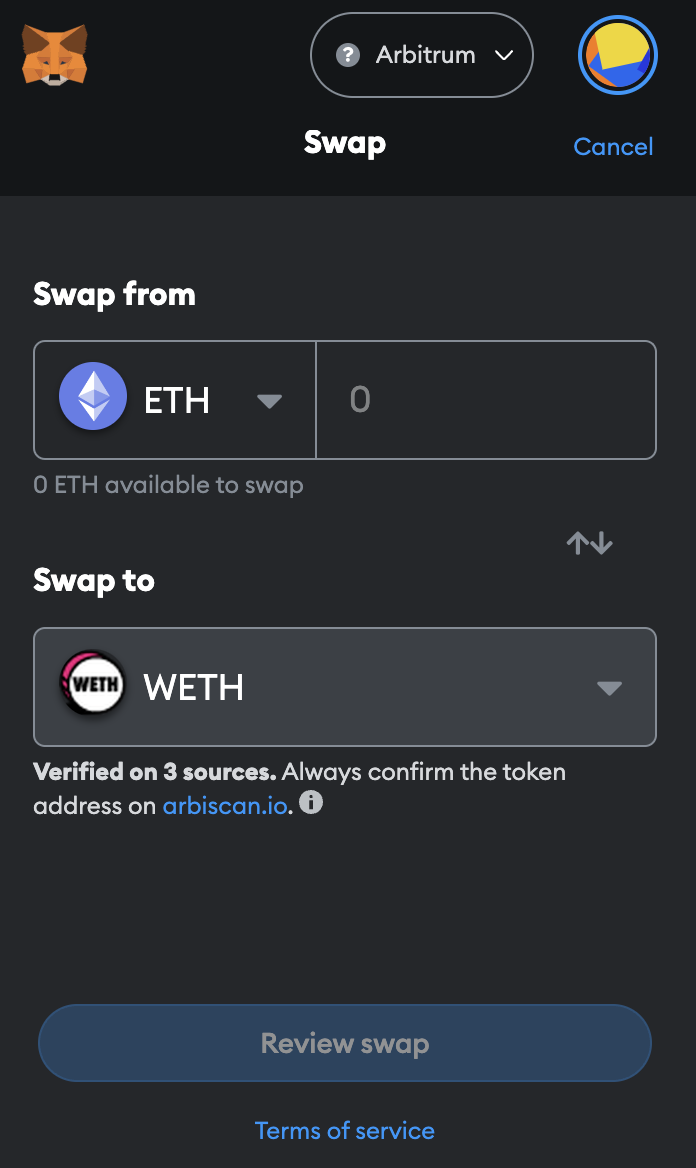Open the Terms of service link
The height and width of the screenshot is (1168, 696).
click(345, 1131)
